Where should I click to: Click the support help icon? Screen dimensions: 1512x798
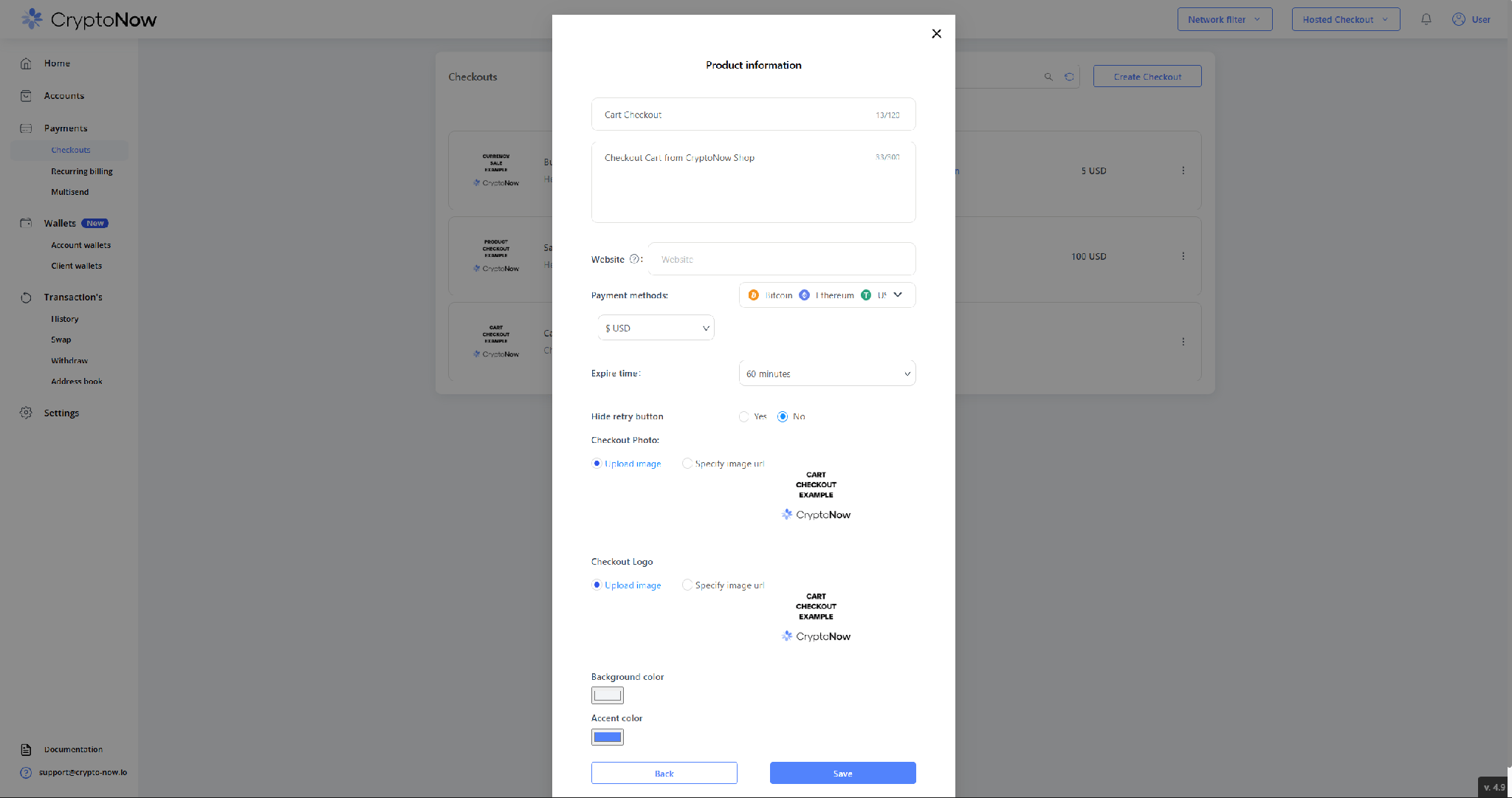click(x=26, y=772)
